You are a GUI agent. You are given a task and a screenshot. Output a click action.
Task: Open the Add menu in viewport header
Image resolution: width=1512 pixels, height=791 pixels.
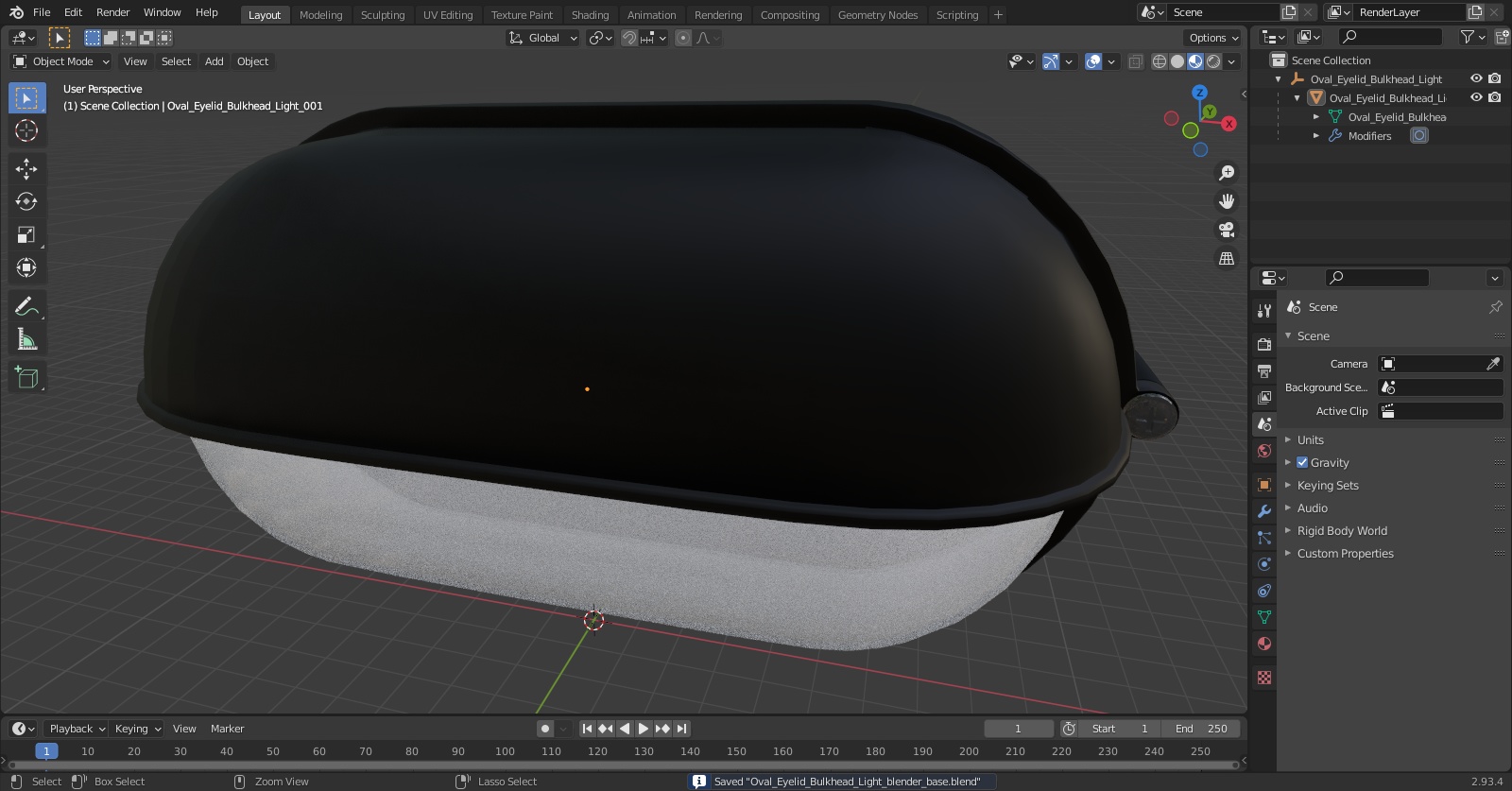[215, 61]
